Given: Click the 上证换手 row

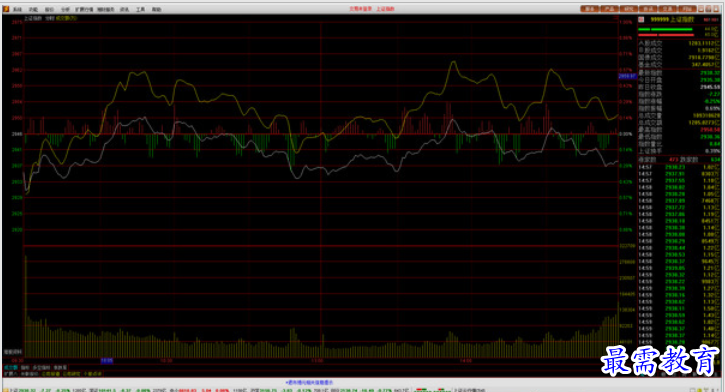Looking at the screenshot, I should 679,151.
